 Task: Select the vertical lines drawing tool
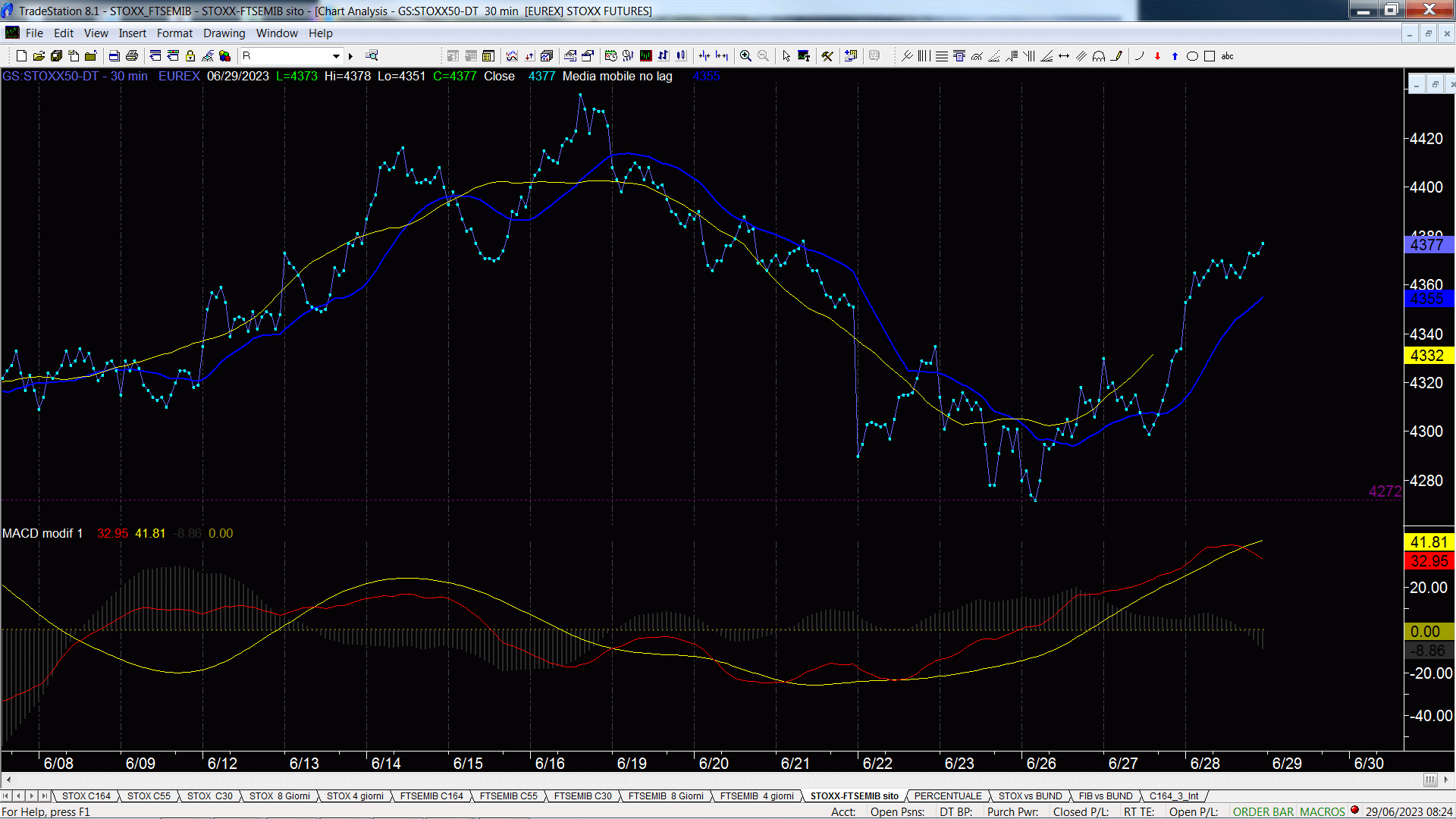(x=924, y=56)
